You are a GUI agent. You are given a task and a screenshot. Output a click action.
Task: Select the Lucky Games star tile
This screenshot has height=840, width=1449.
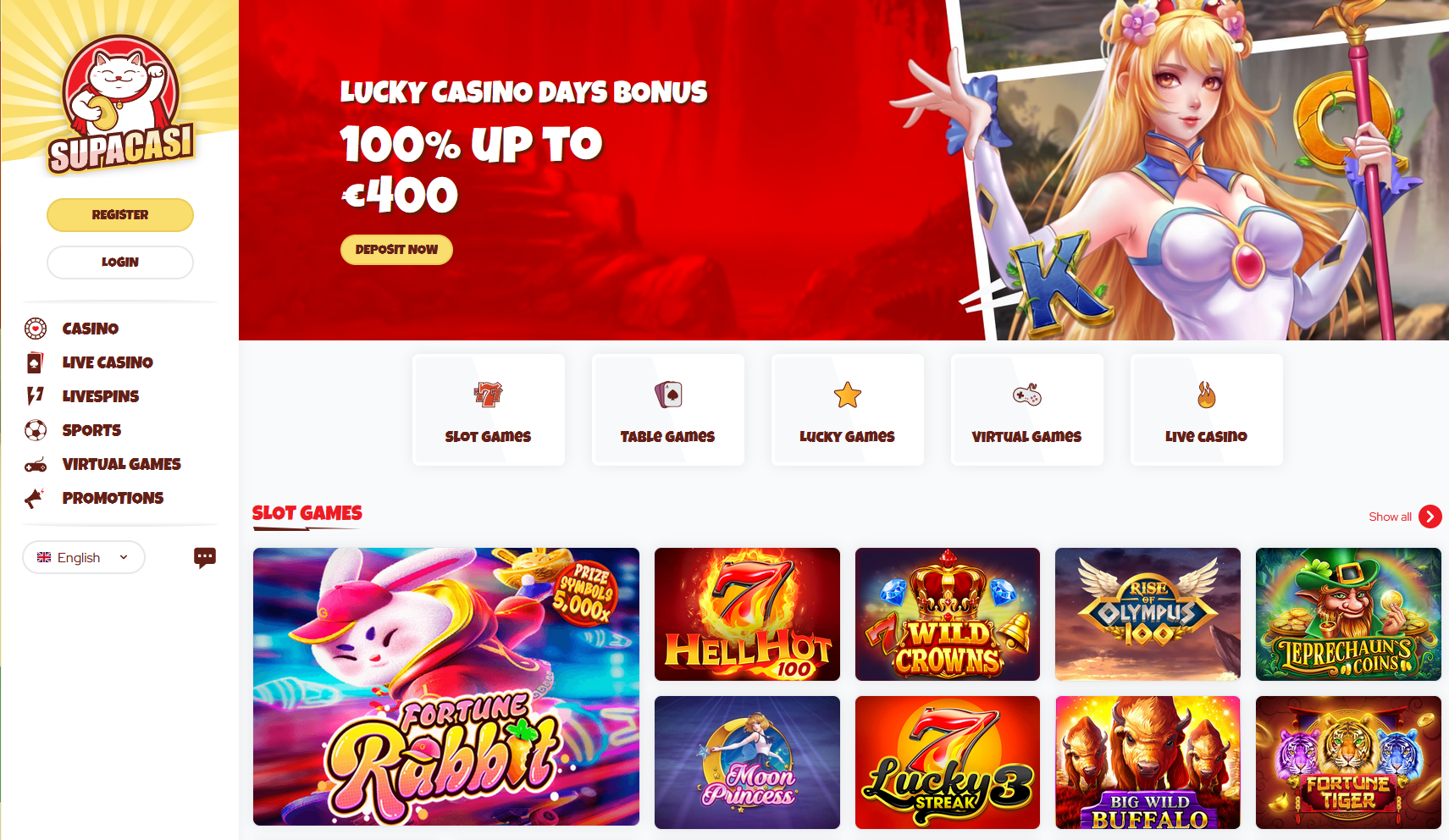tap(848, 410)
